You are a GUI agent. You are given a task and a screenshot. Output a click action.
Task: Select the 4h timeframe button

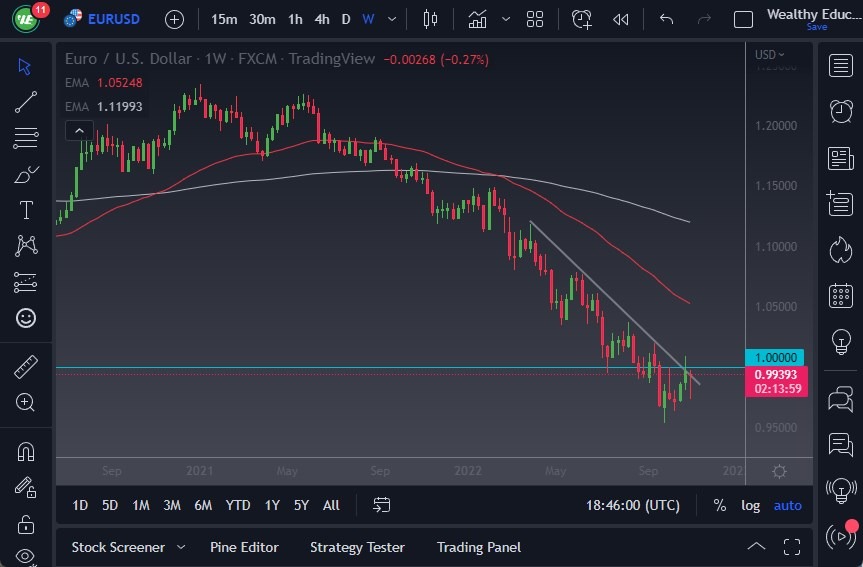(x=321, y=19)
